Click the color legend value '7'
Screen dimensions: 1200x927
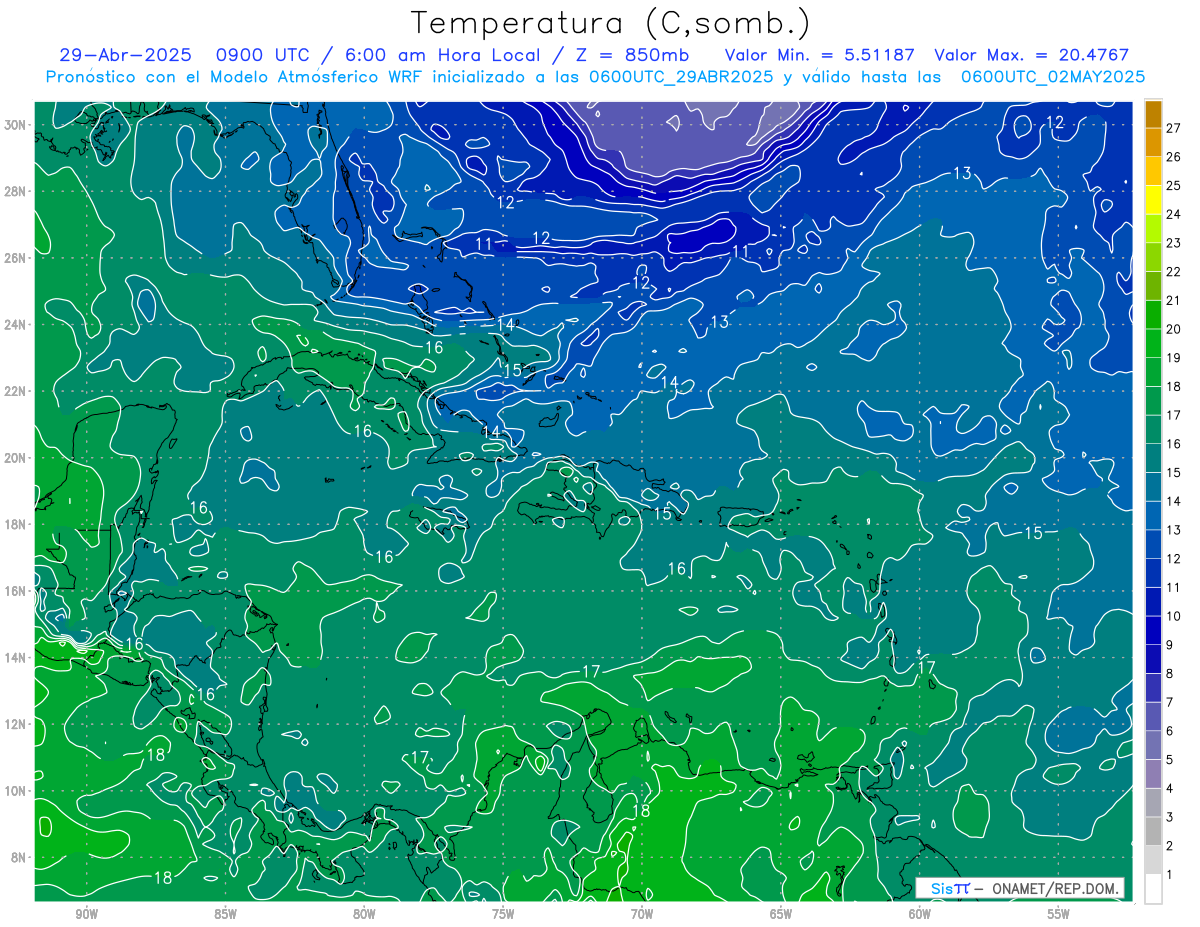tap(1170, 702)
